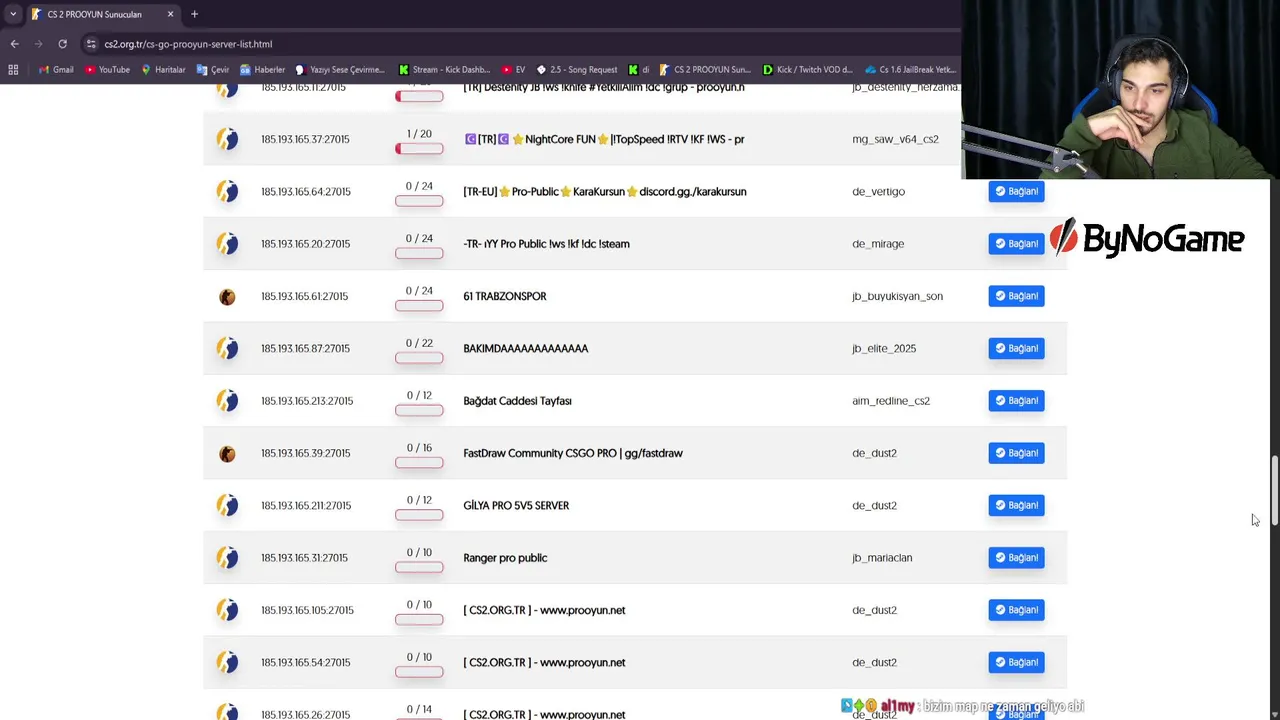Open the Haritalar bookmark

tap(163, 70)
